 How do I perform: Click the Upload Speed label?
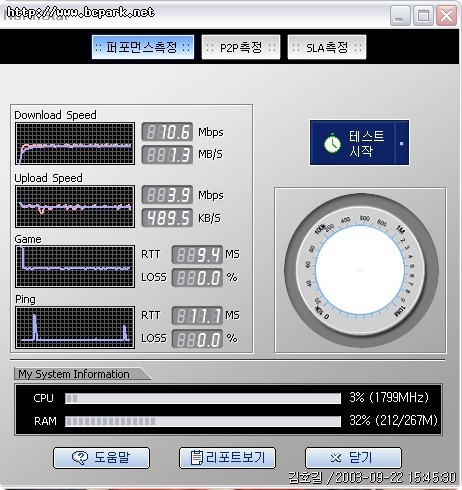[x=48, y=178]
